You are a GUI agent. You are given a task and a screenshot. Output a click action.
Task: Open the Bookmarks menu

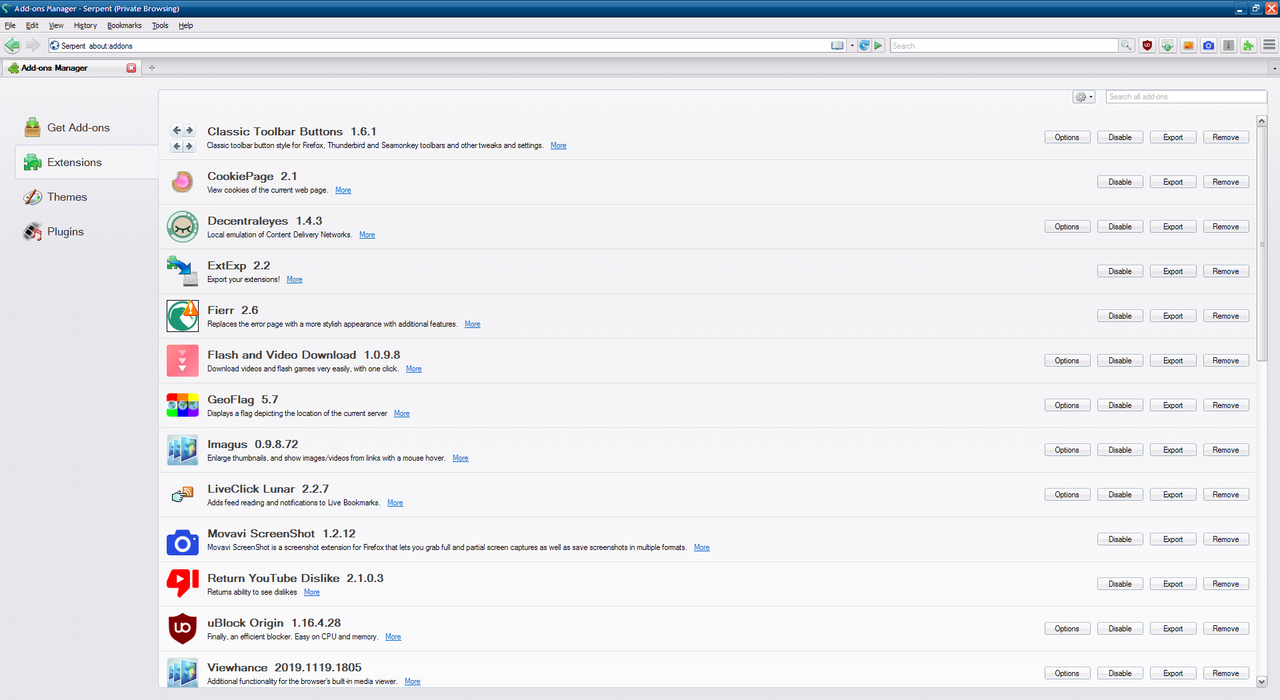tap(125, 25)
